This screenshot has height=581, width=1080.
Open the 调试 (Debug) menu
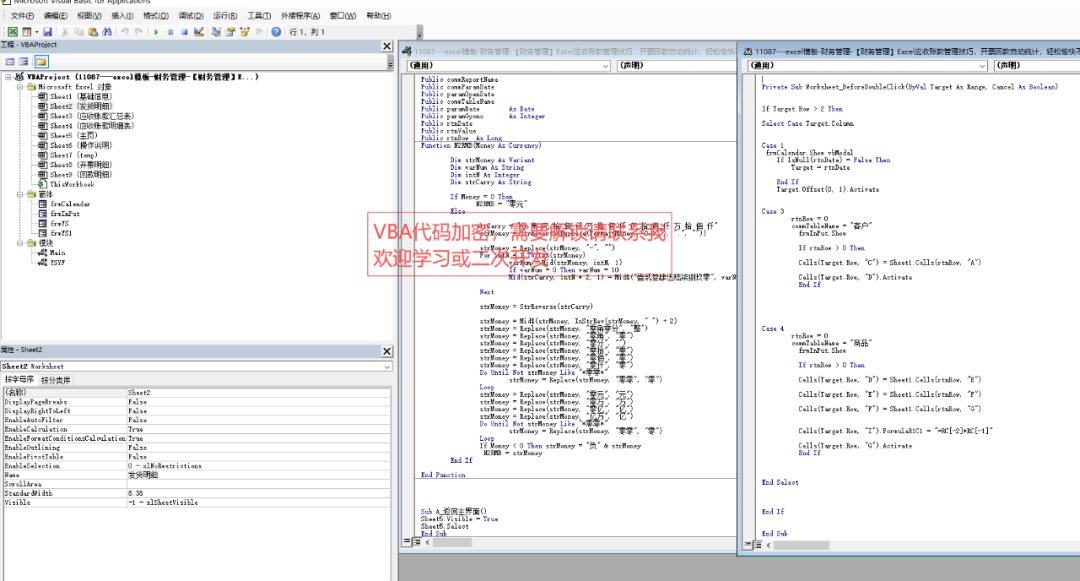tap(189, 16)
